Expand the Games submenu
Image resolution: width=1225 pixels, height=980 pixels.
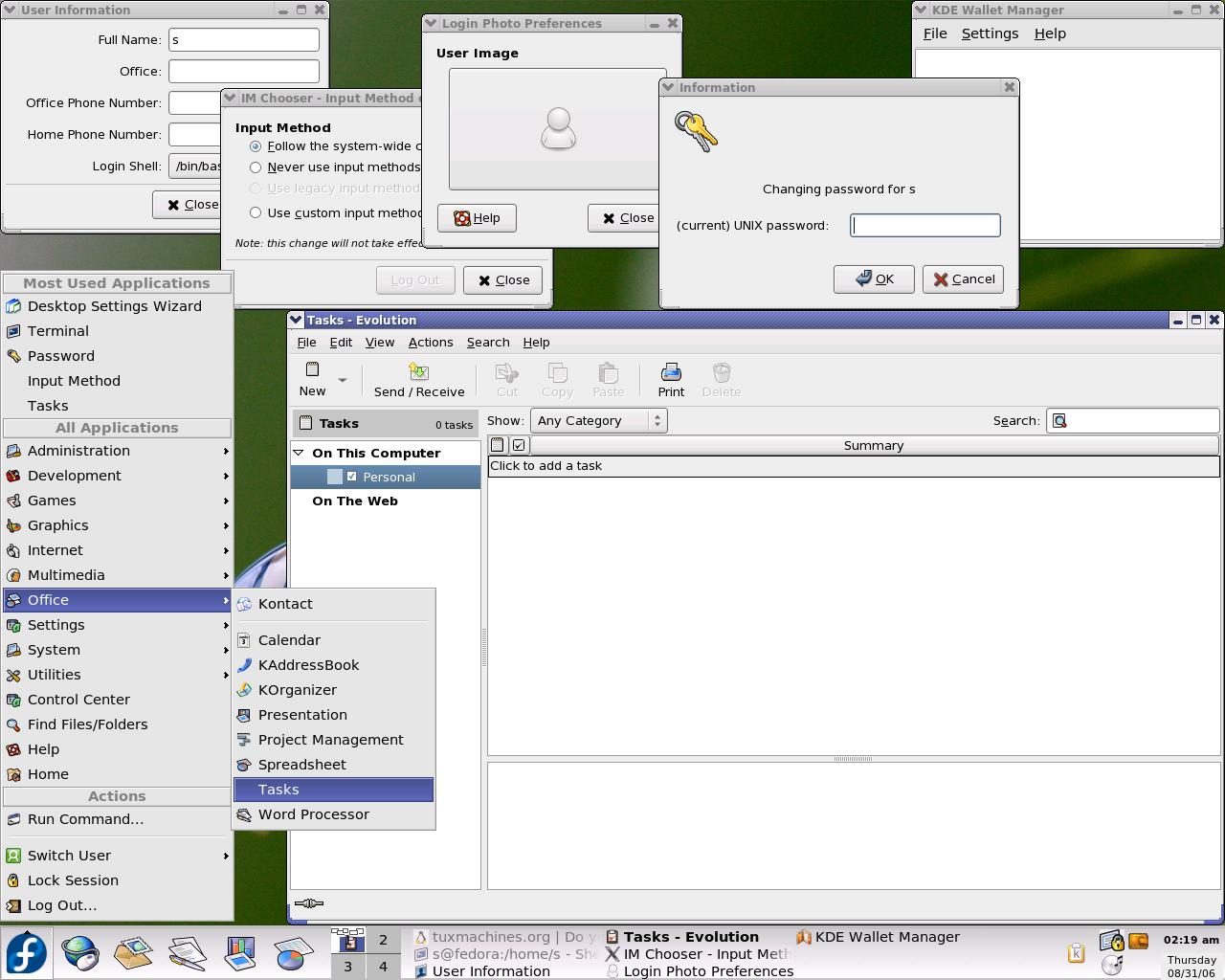118,501
